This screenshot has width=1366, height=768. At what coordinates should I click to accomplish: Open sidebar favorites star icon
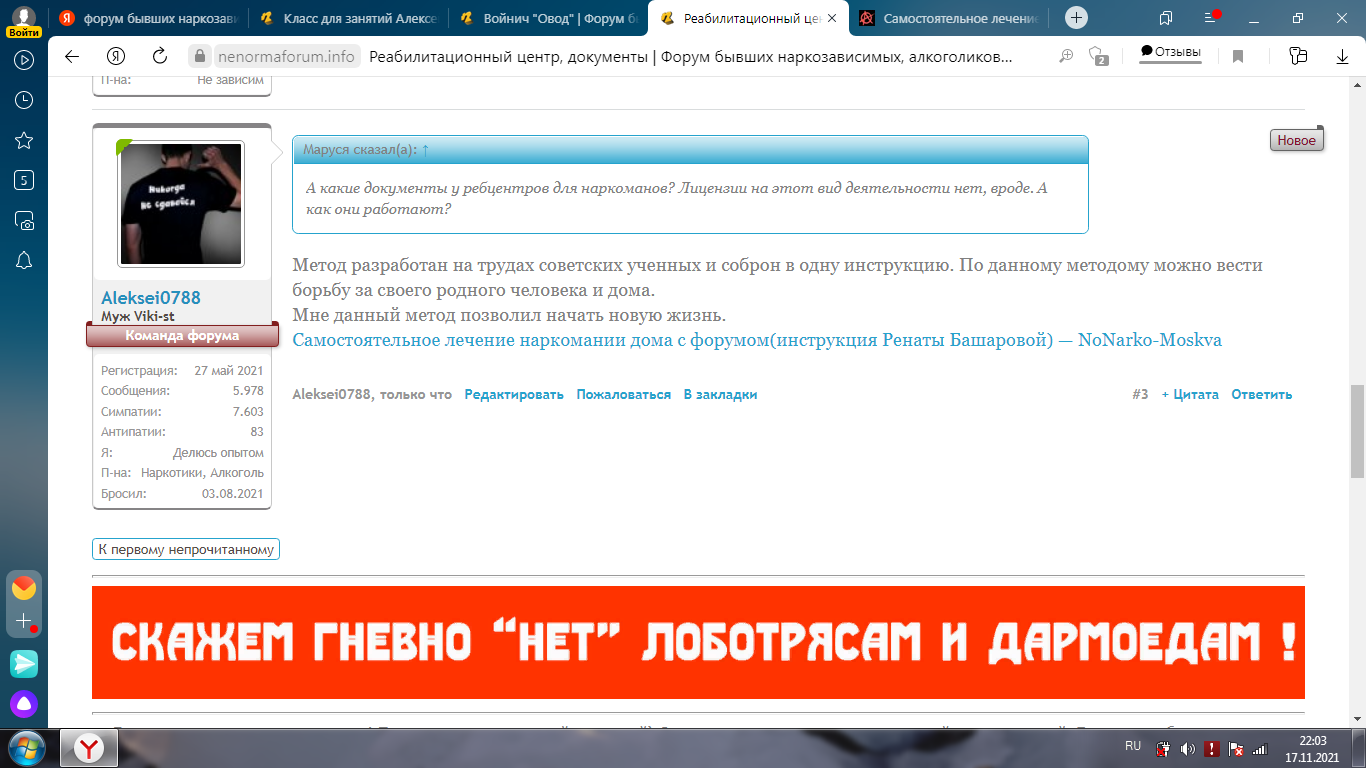click(24, 140)
